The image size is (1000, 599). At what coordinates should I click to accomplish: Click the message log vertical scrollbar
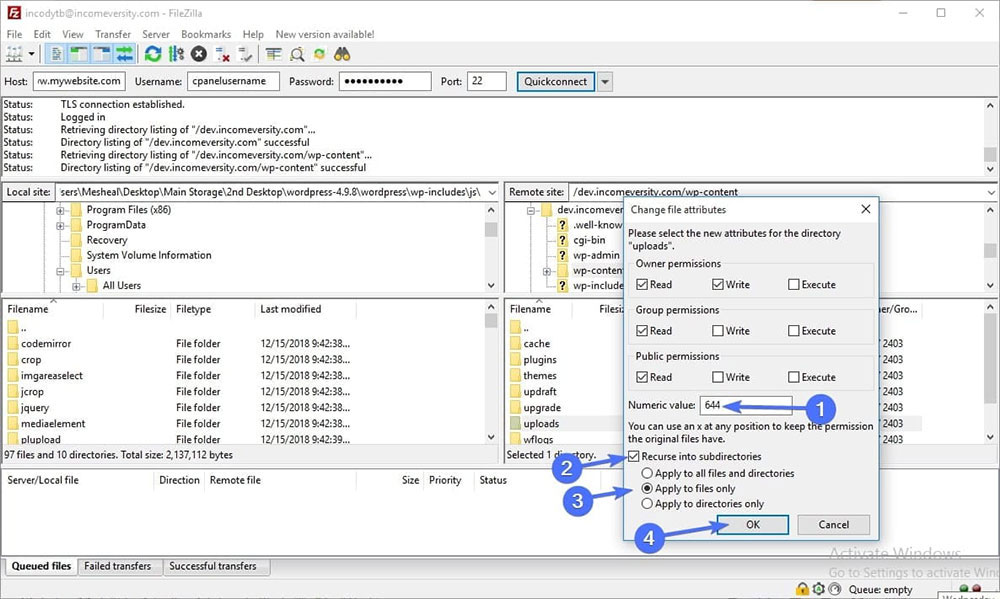coord(990,137)
